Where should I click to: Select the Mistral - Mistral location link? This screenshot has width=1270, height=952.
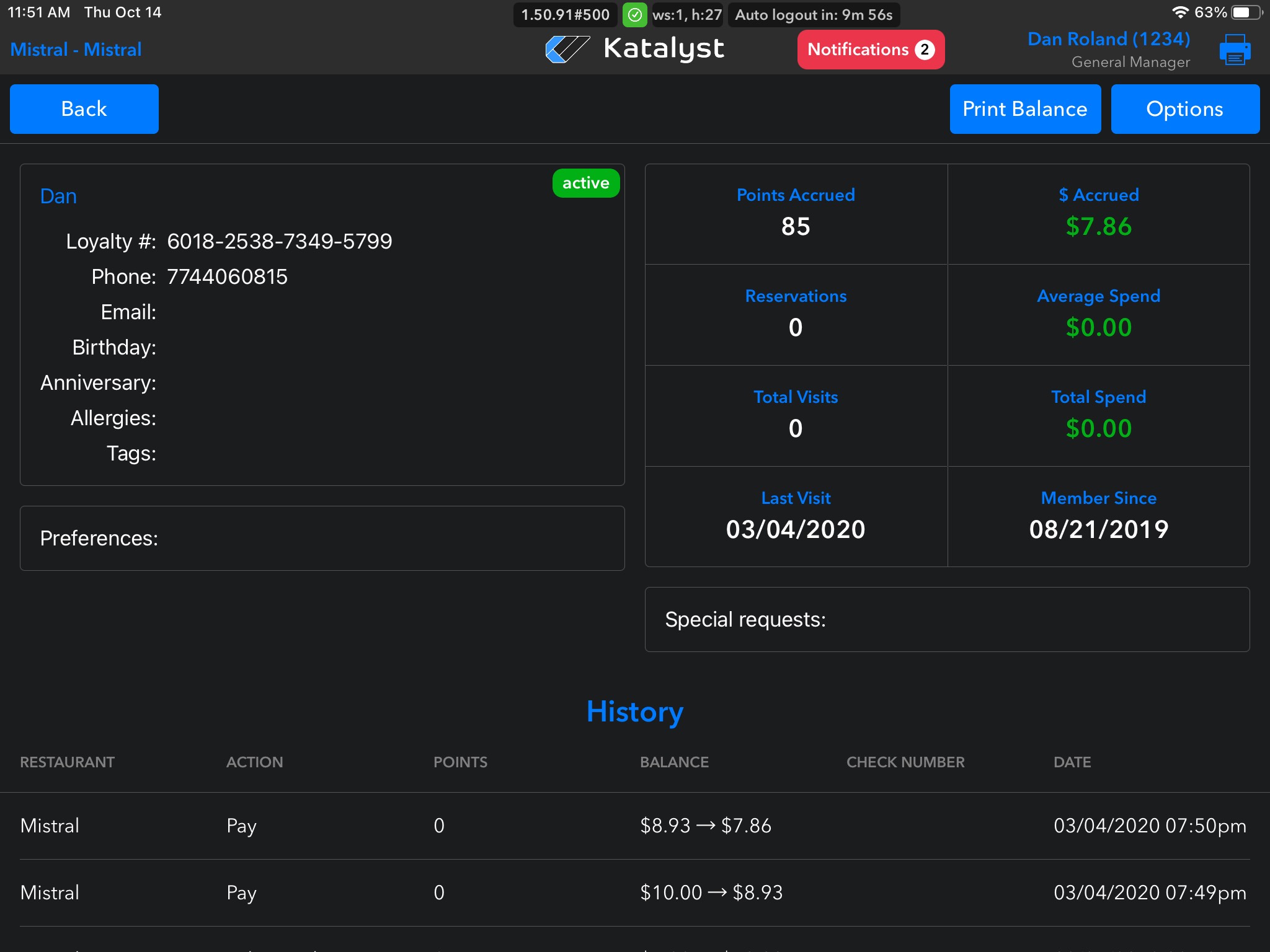76,50
